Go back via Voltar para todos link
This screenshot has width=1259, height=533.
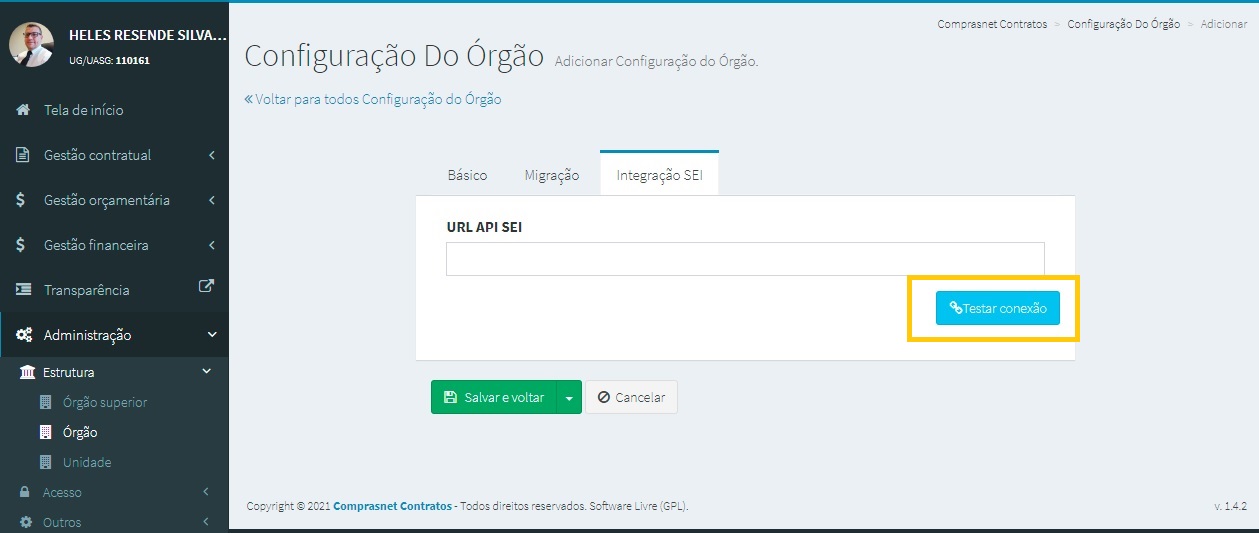[373, 99]
